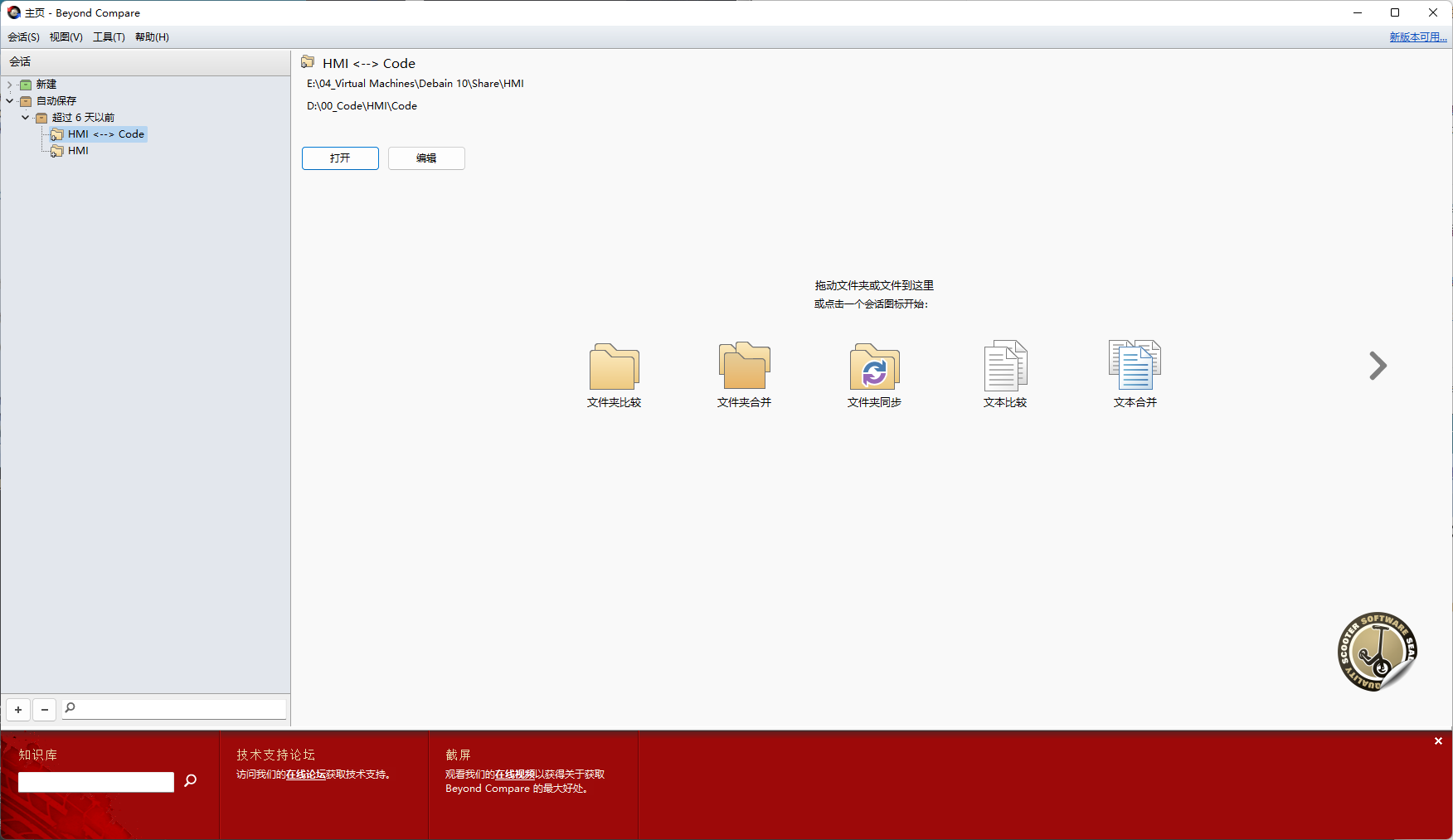Open the 帮助(H) menu
The width and height of the screenshot is (1453, 840).
point(152,37)
